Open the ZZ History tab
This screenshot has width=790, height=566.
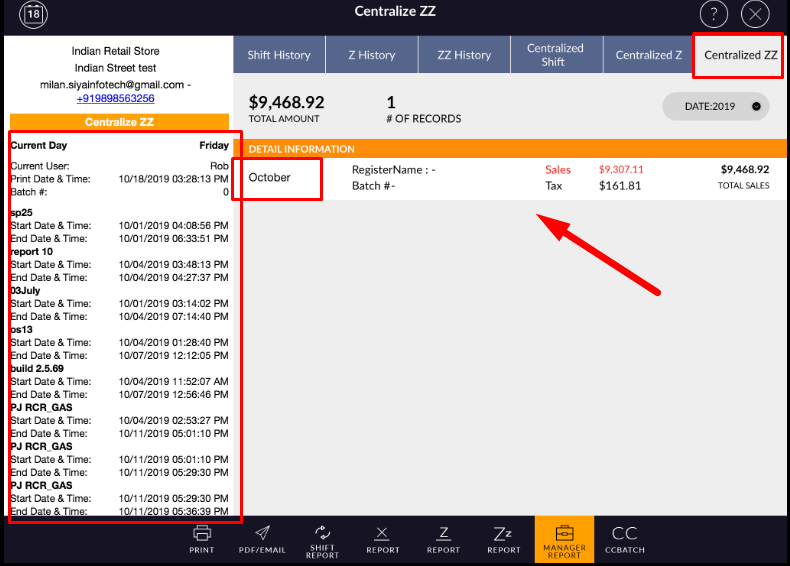click(x=464, y=55)
